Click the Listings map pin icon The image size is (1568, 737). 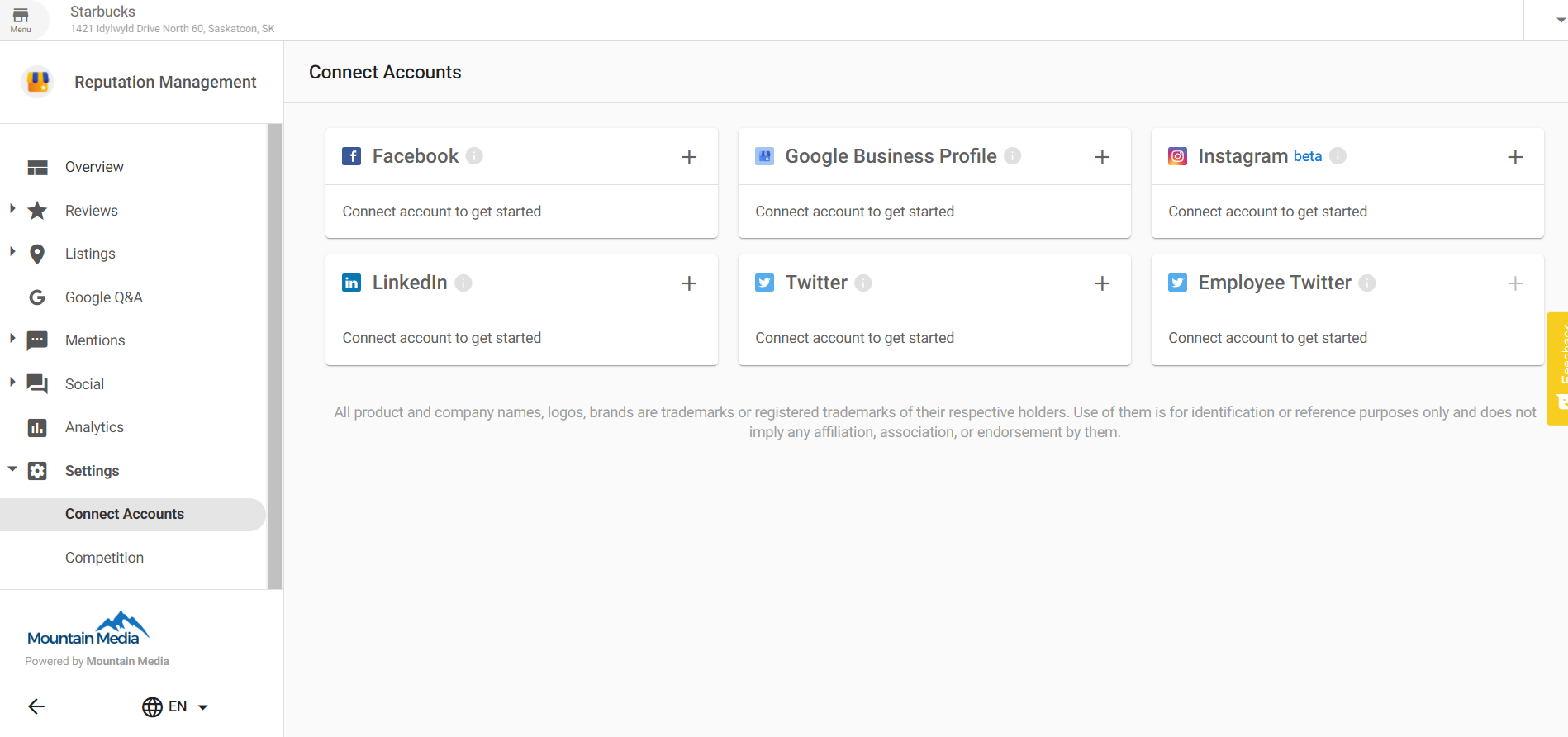pos(37,254)
